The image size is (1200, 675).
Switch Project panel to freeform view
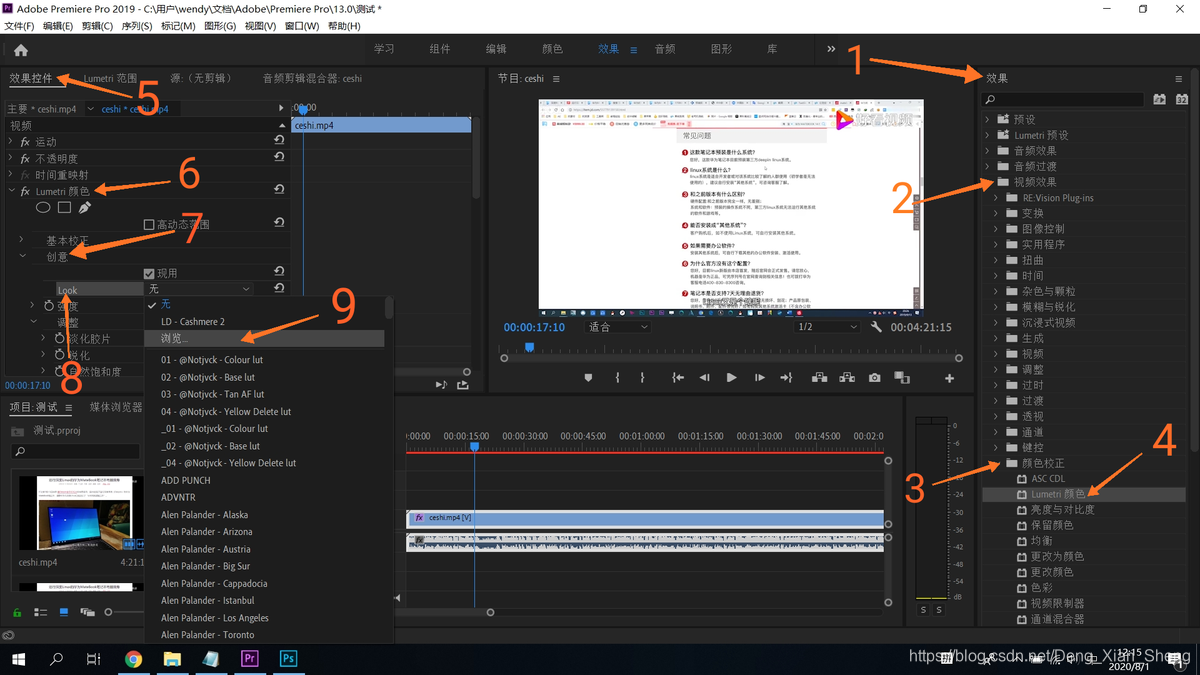87,612
